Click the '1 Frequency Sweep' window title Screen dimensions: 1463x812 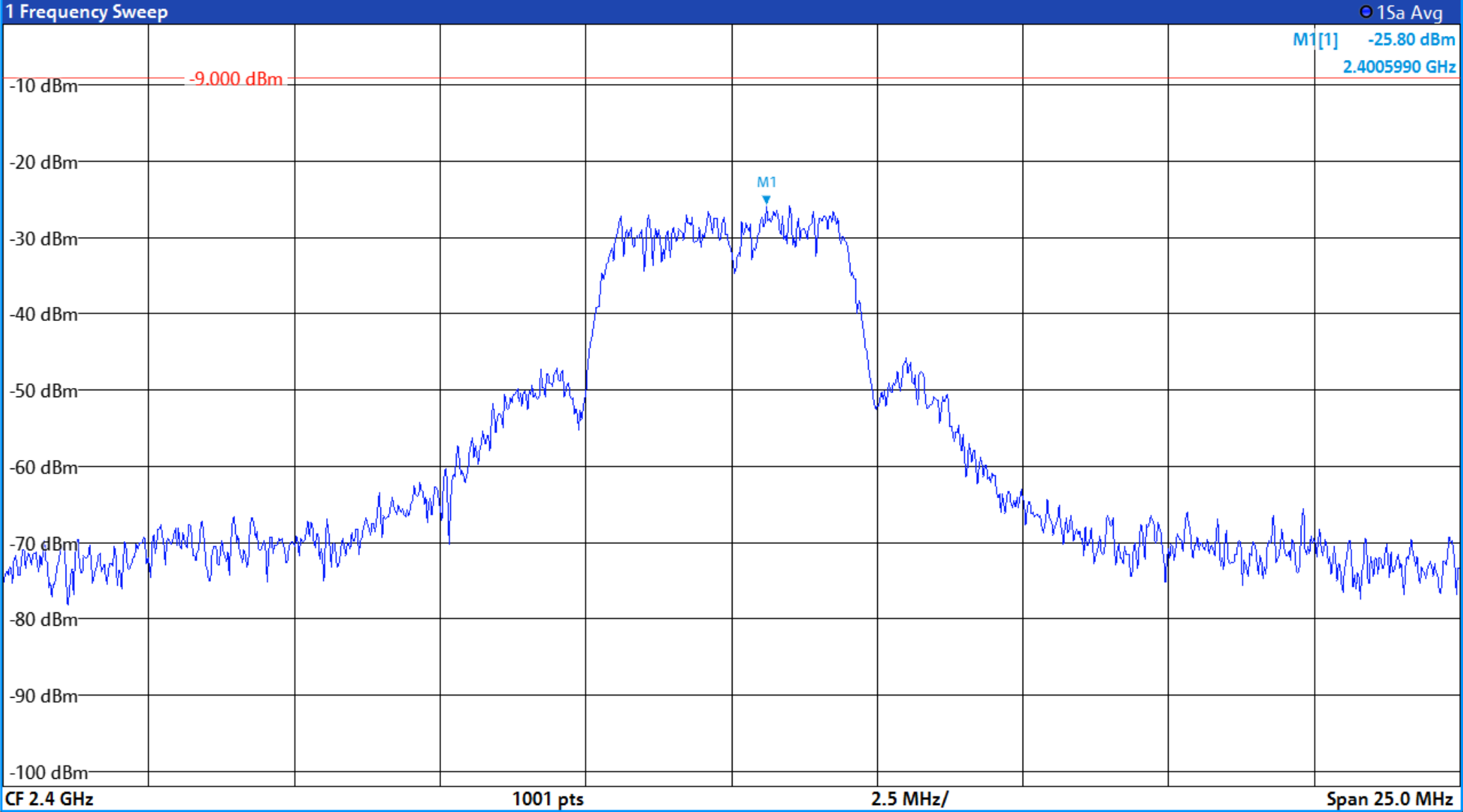(x=87, y=12)
